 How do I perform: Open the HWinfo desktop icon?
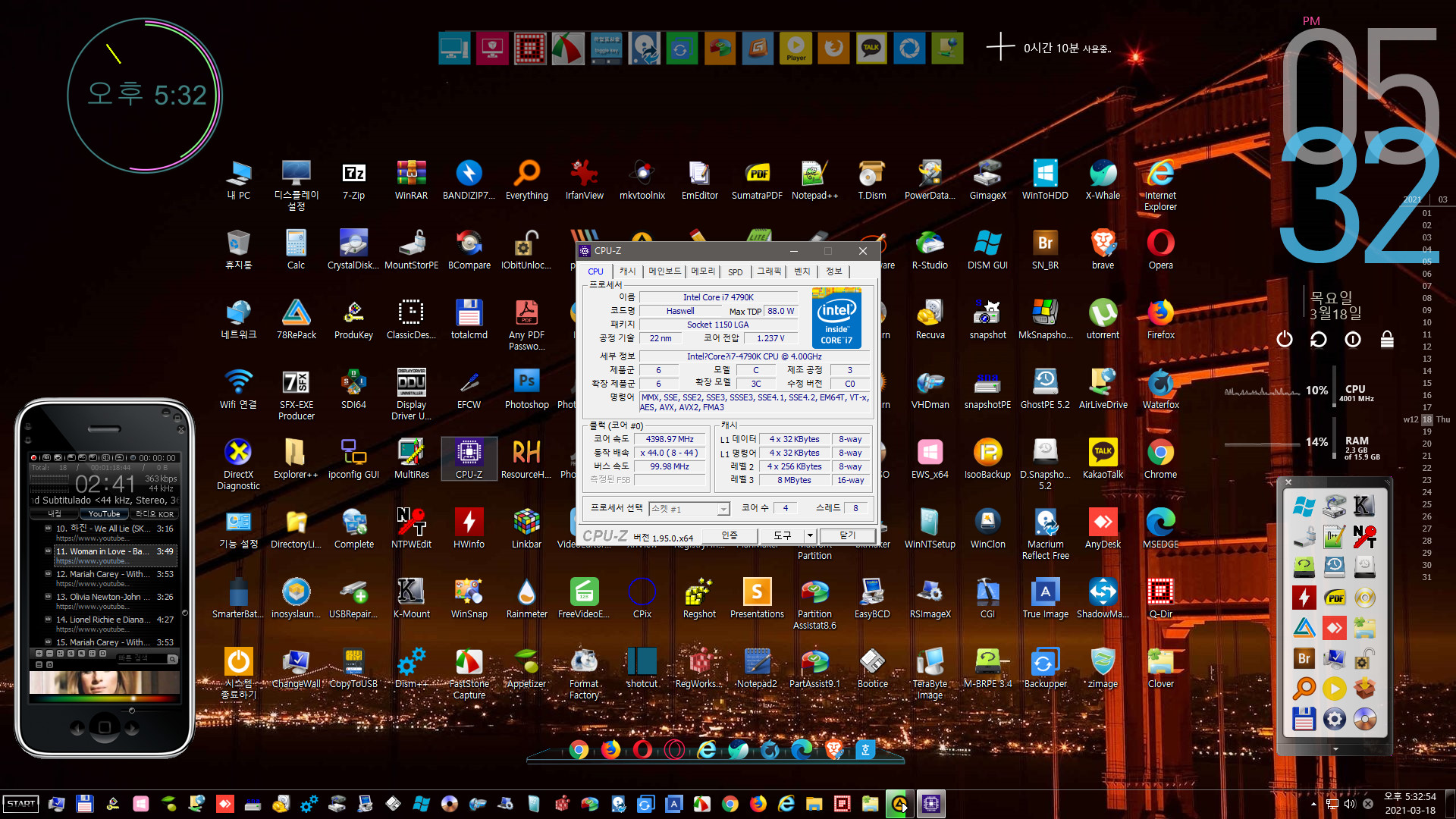469,529
